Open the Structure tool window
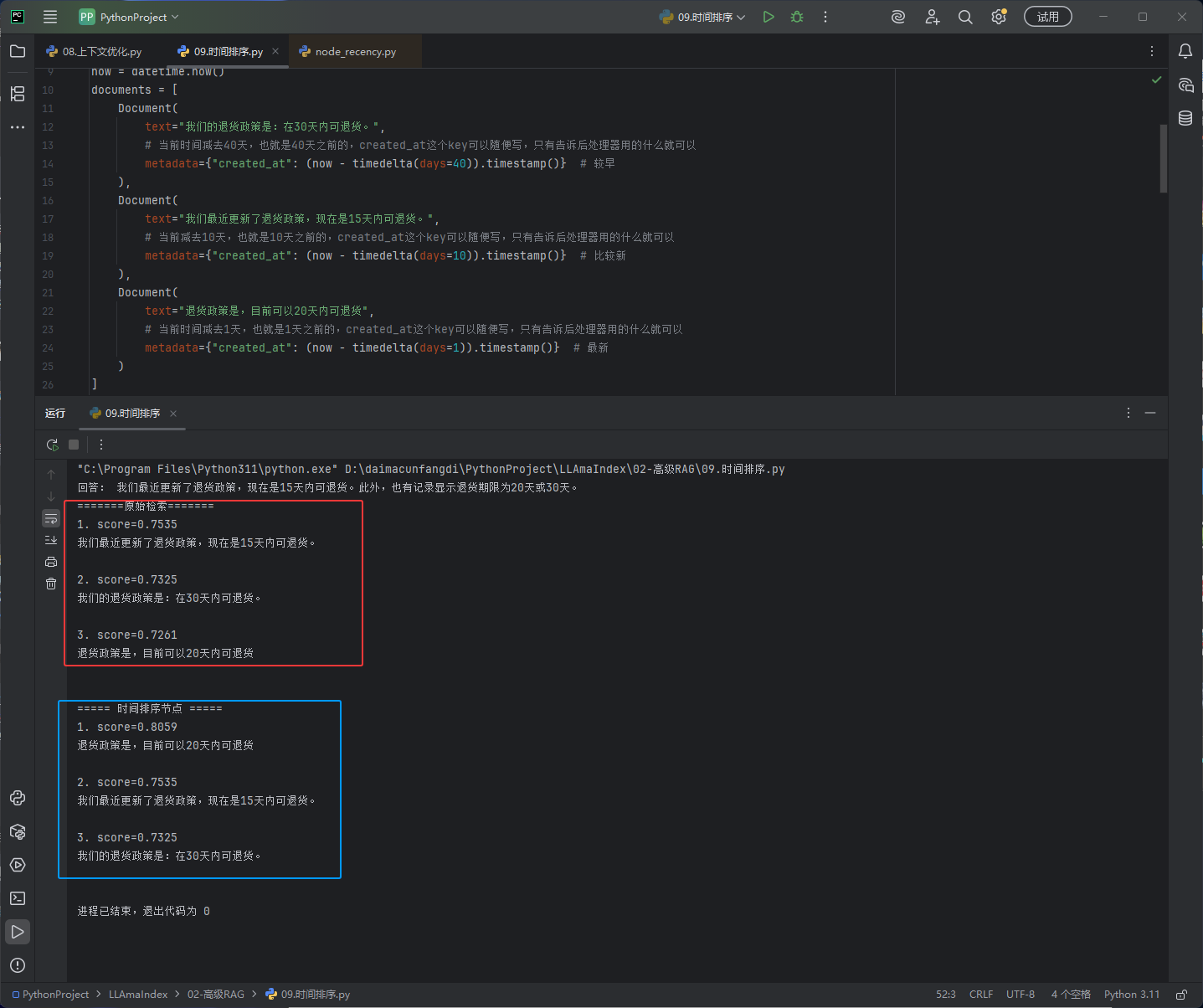 [x=18, y=94]
